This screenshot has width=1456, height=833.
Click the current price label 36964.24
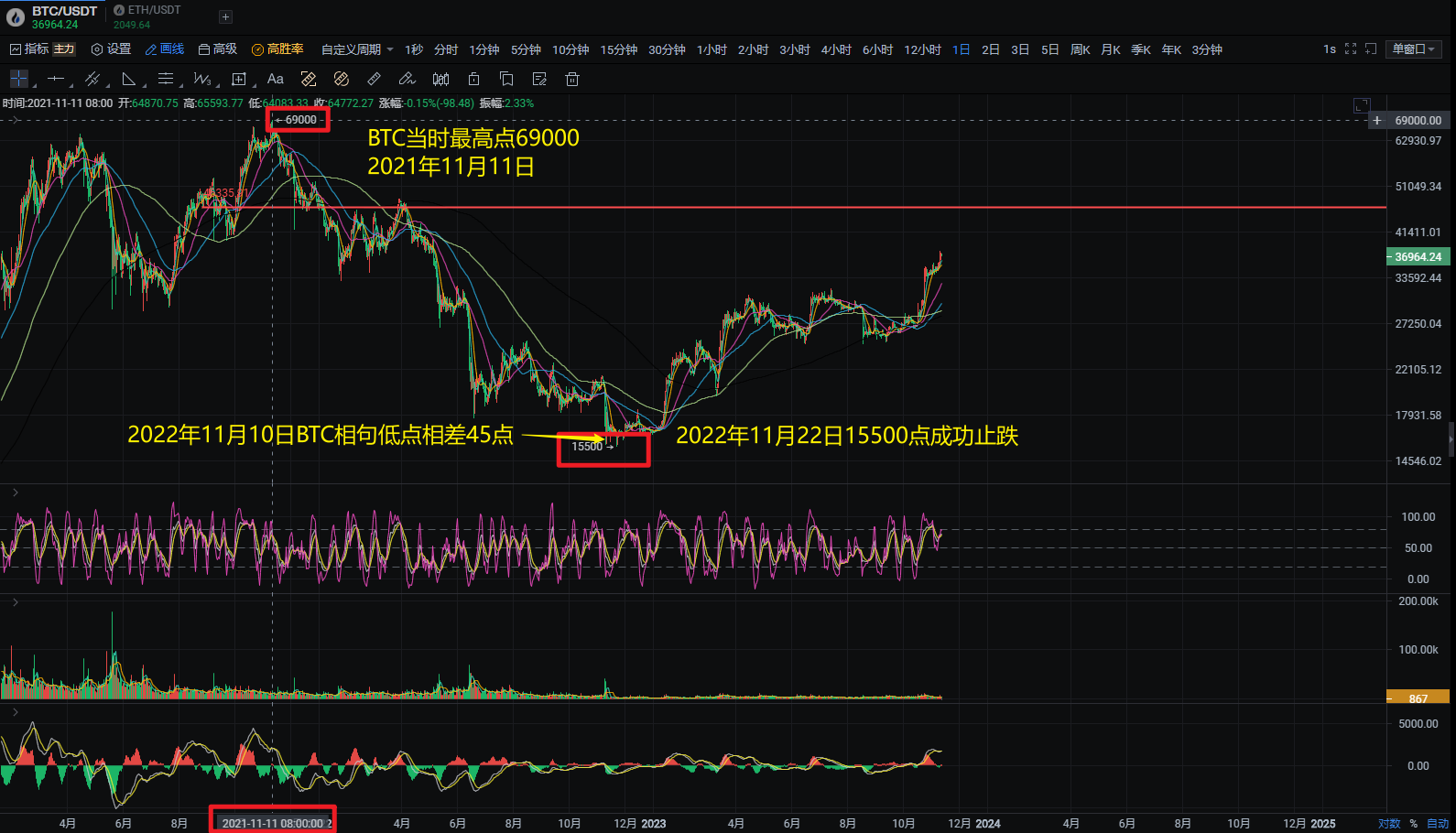coord(1418,257)
